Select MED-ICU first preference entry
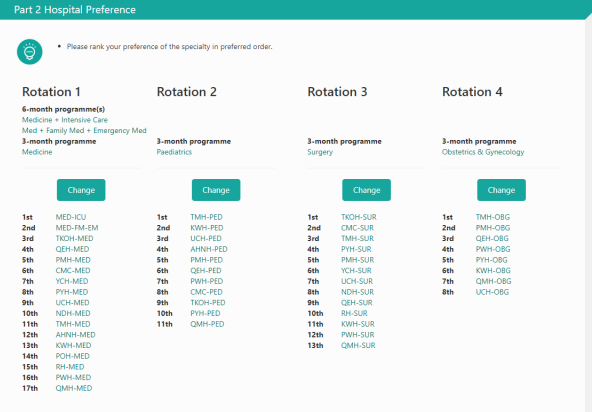Viewport: 592px width, 412px height. click(x=71, y=217)
